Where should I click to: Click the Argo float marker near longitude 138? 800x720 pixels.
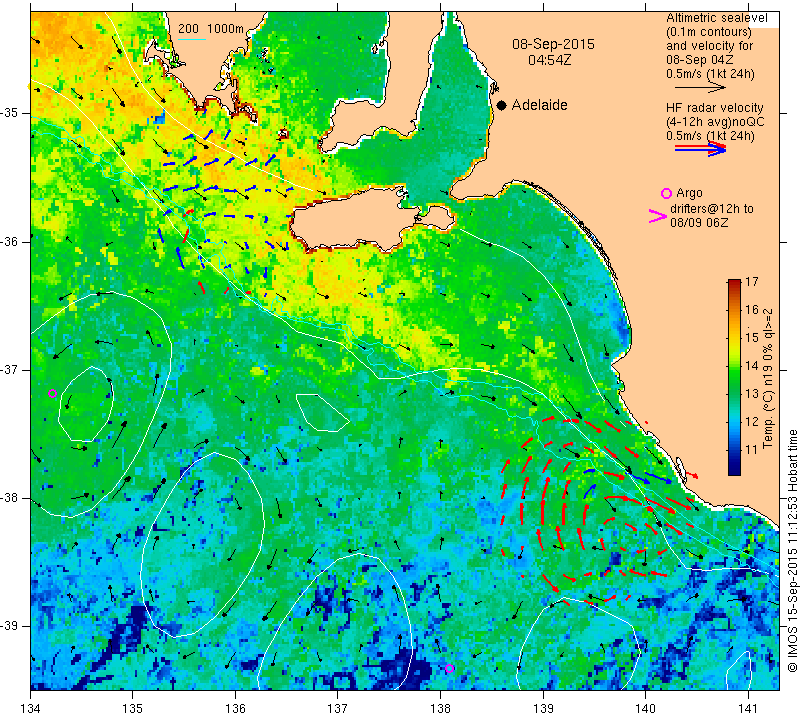point(449,668)
